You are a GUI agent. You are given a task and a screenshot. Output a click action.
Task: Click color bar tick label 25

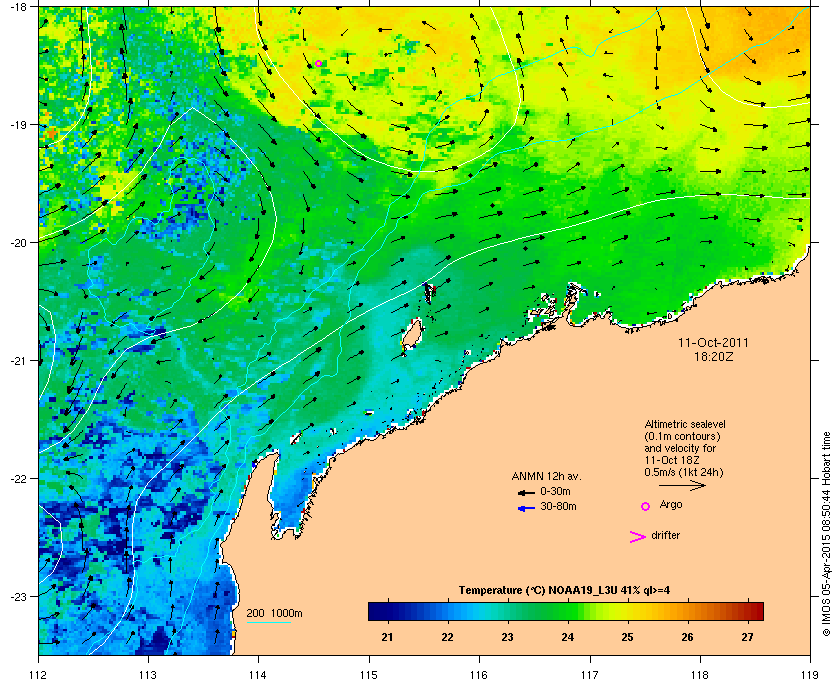click(x=627, y=637)
